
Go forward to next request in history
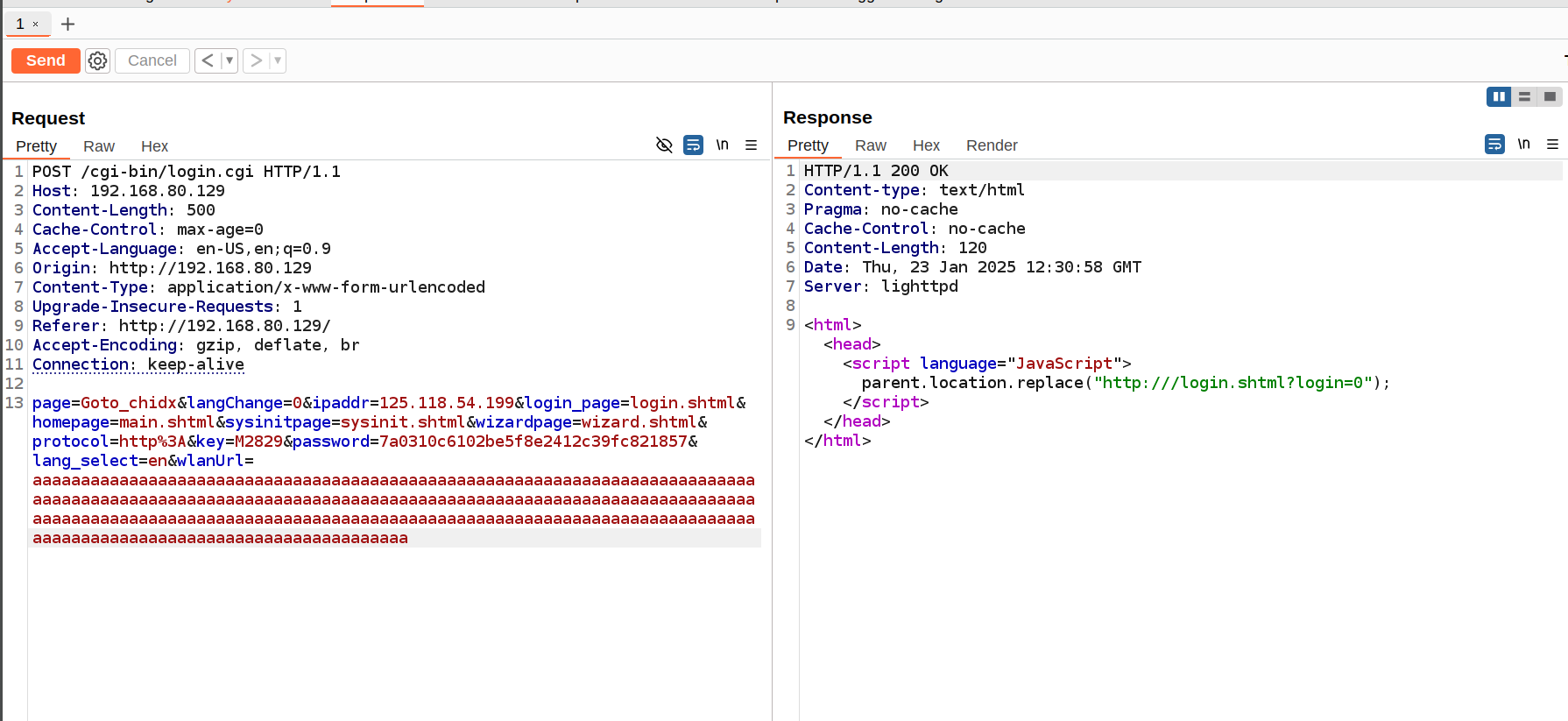coord(256,60)
